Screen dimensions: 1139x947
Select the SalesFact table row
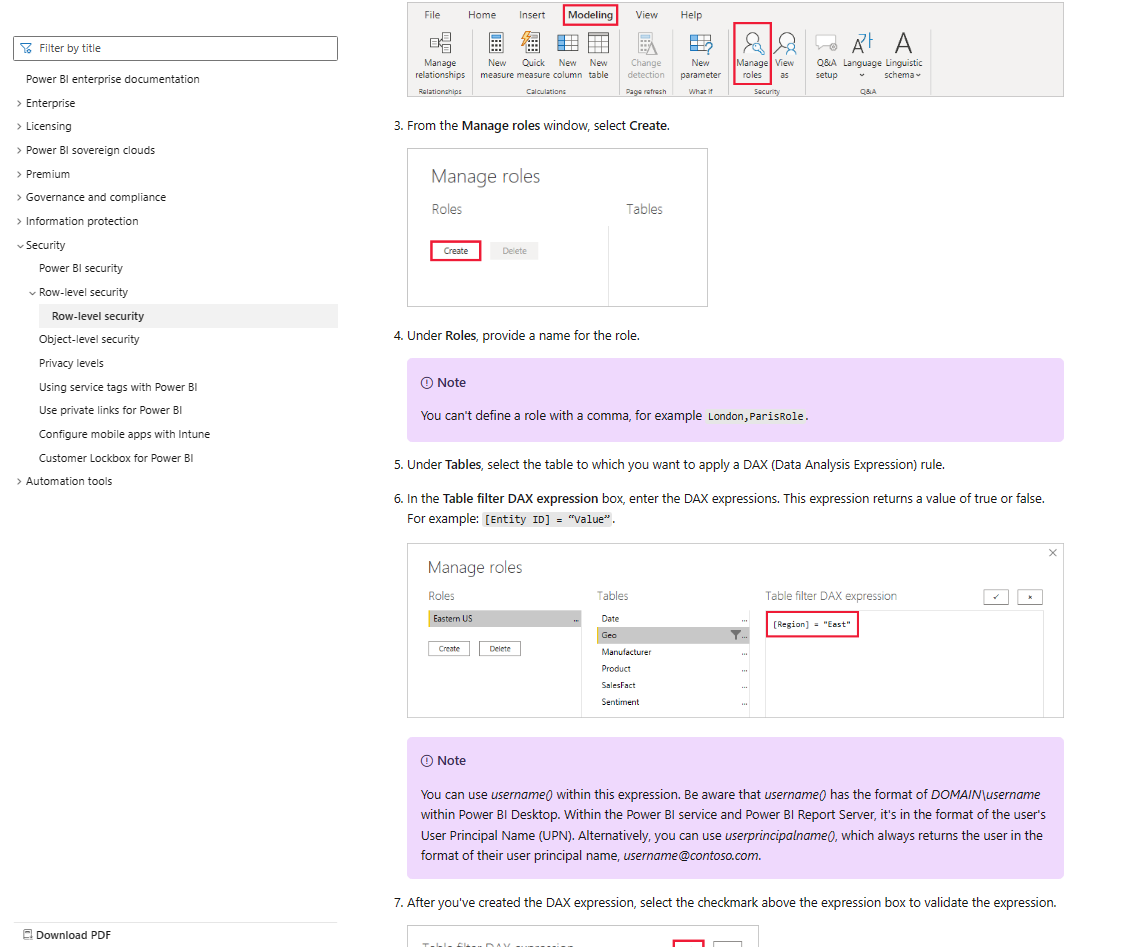click(673, 686)
